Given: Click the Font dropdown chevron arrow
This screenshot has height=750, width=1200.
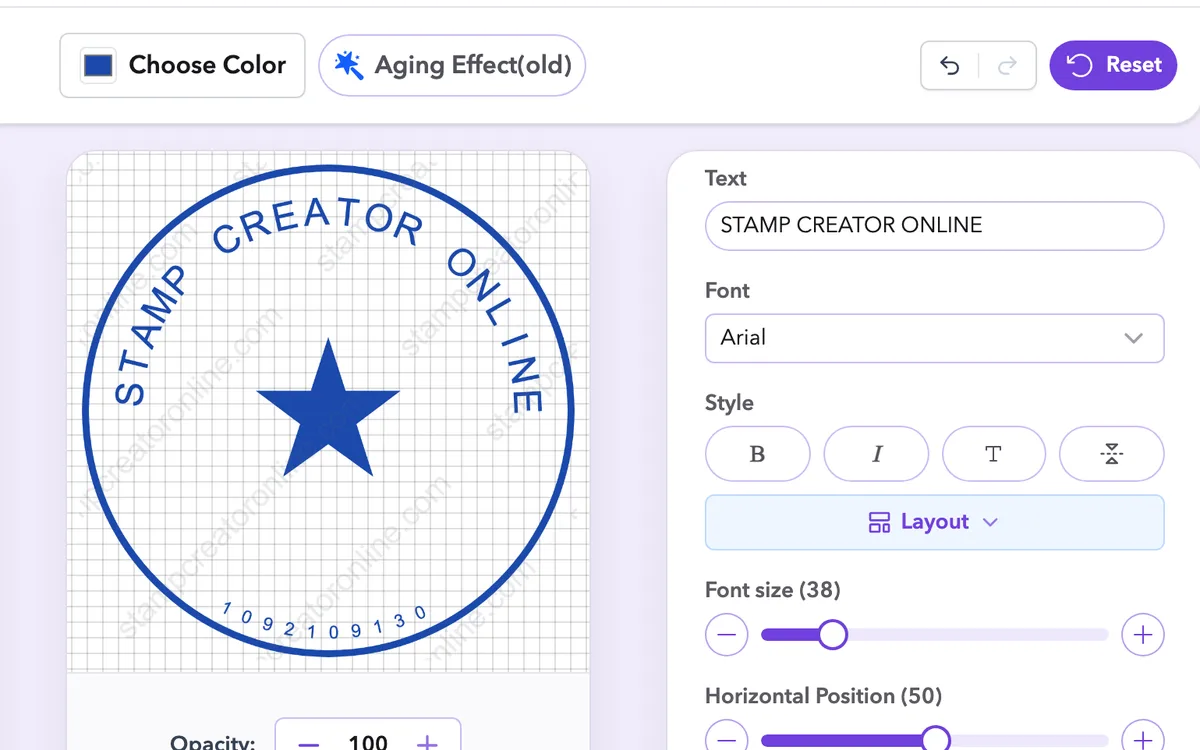Looking at the screenshot, I should pyautogui.click(x=1133, y=338).
